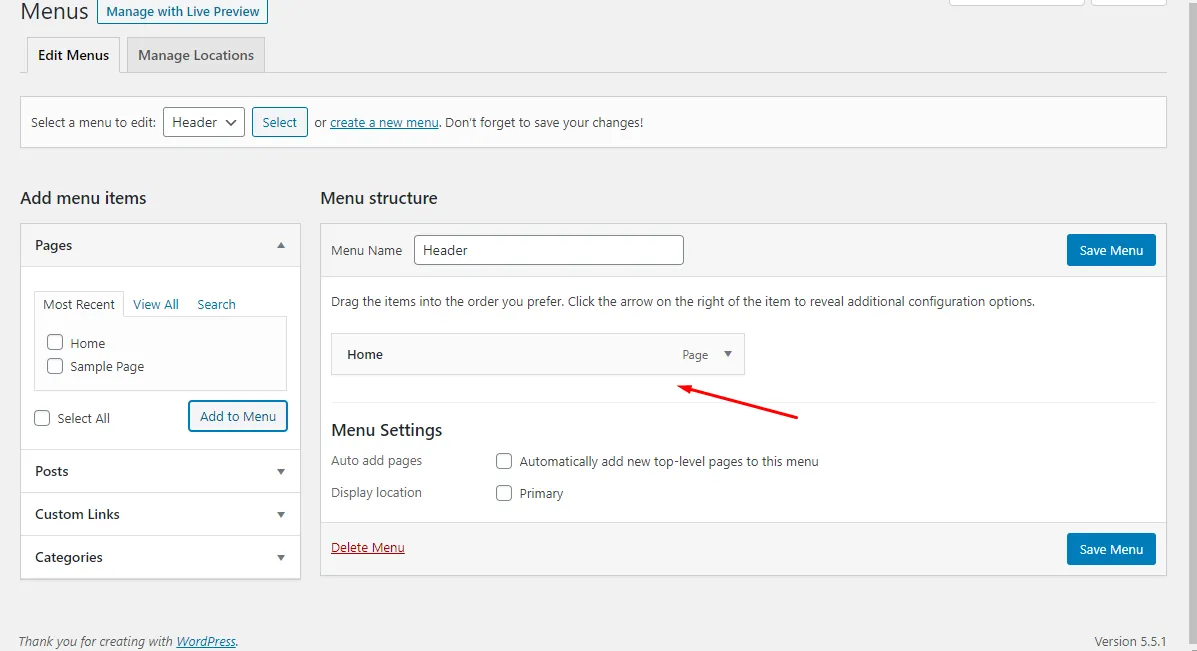
Task: Expand the Custom Links section
Action: (160, 514)
